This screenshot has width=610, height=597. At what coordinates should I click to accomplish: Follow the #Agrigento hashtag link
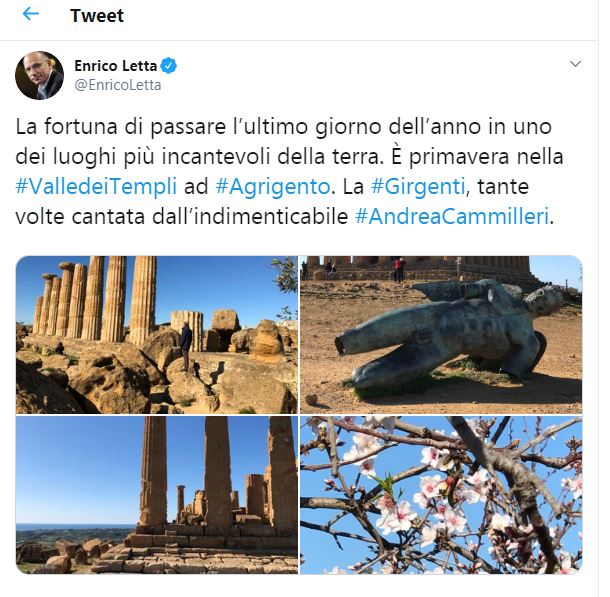(273, 186)
